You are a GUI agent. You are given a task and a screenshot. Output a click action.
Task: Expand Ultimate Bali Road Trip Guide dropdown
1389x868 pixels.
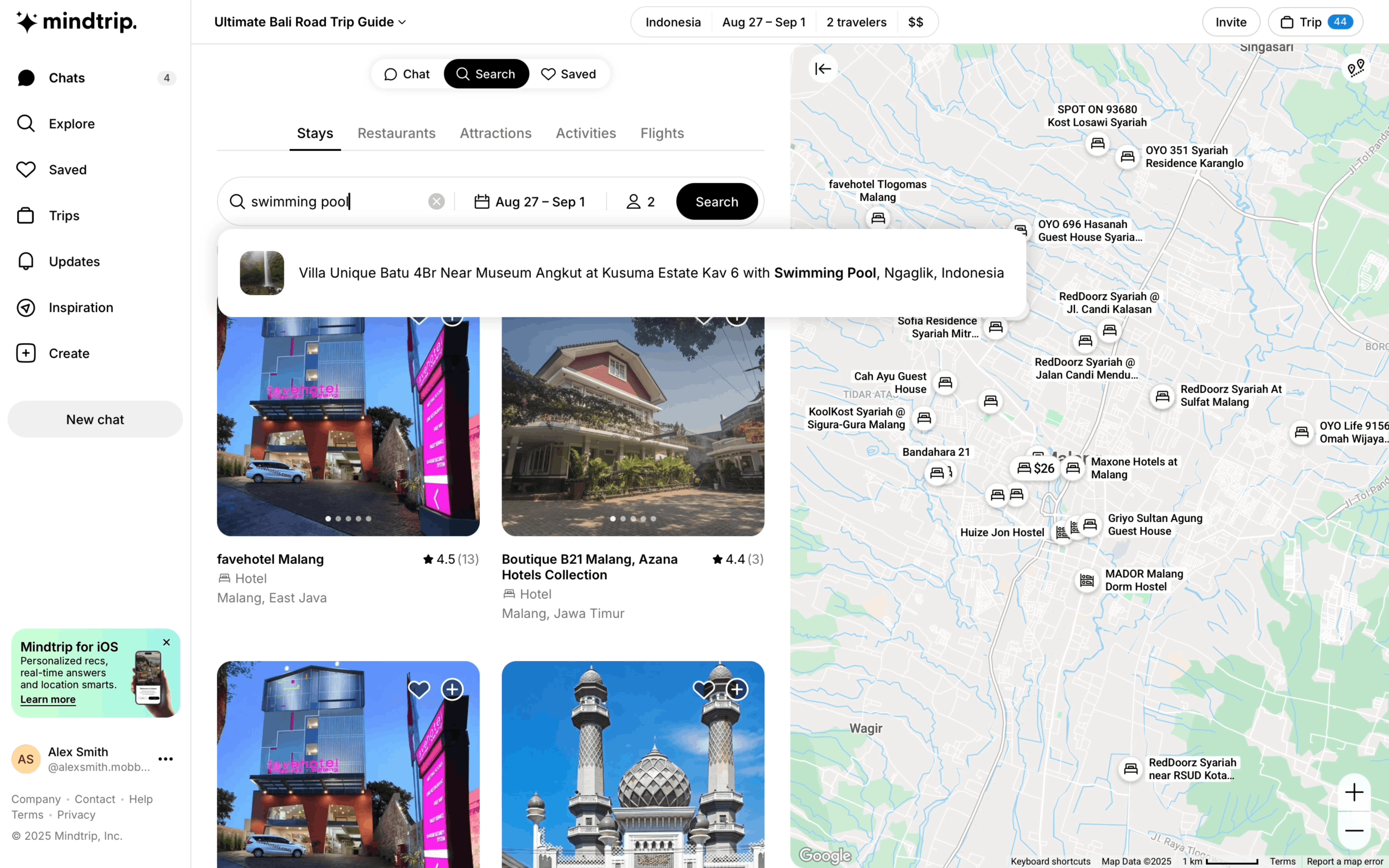[310, 22]
